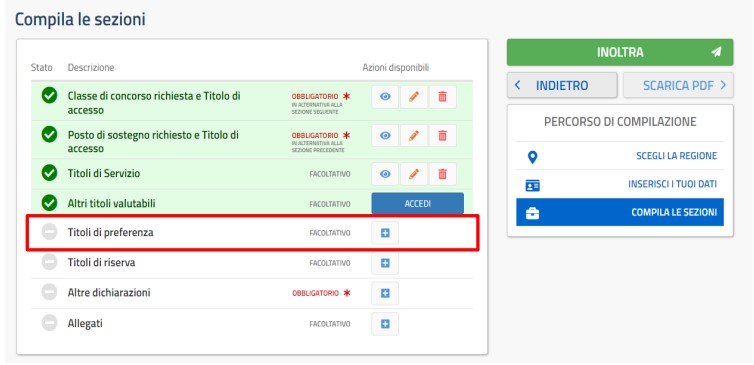
Task: Open the SCEGLI LA REGIONE step
Action: [x=620, y=156]
